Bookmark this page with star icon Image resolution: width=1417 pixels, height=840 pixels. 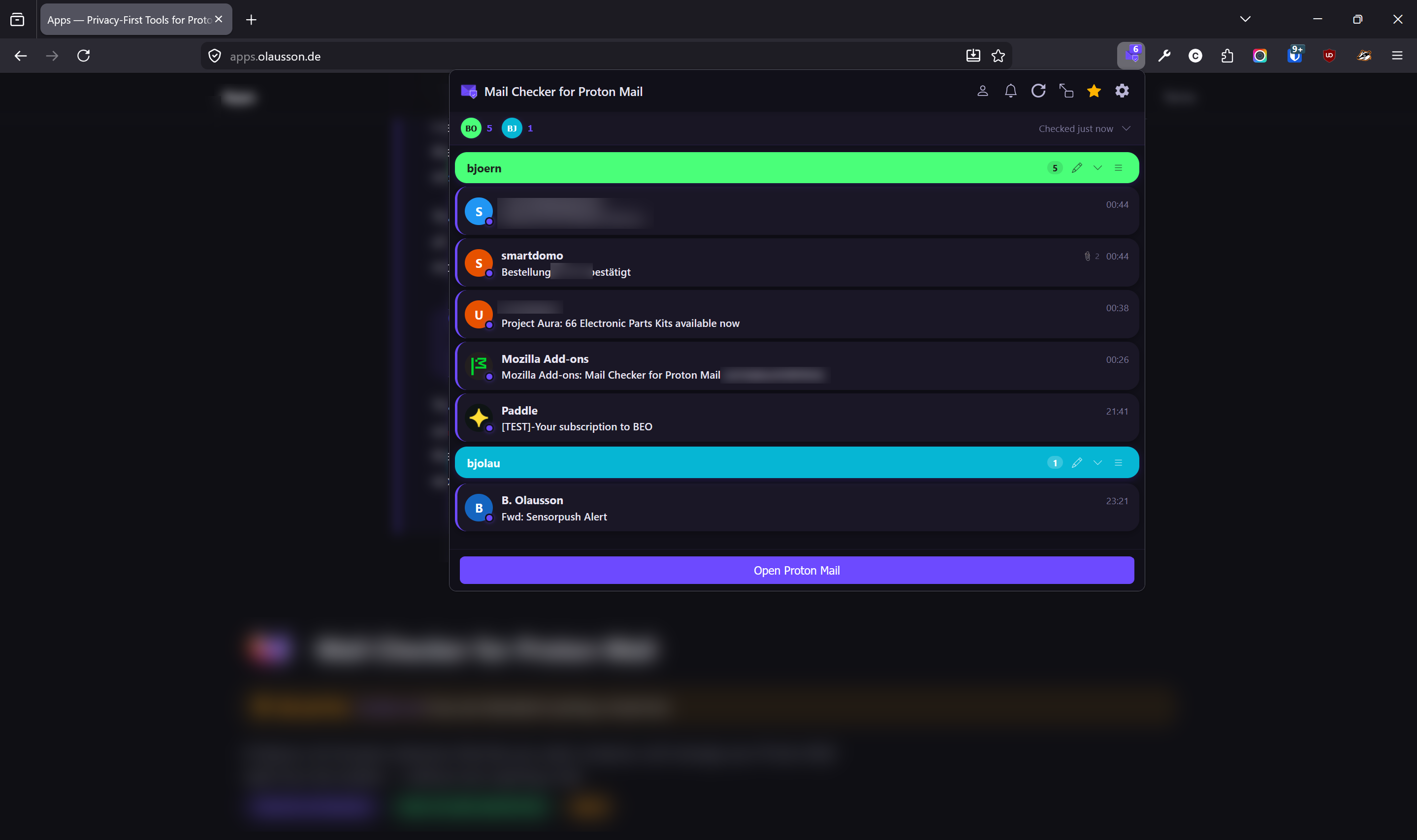(998, 56)
